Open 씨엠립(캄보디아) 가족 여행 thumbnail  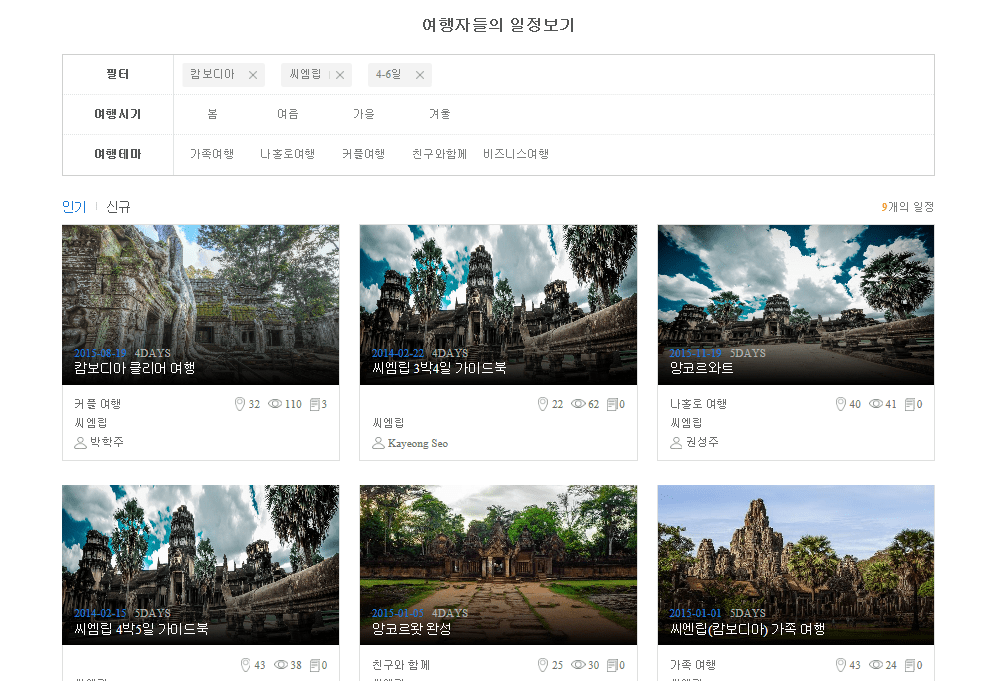pos(796,565)
